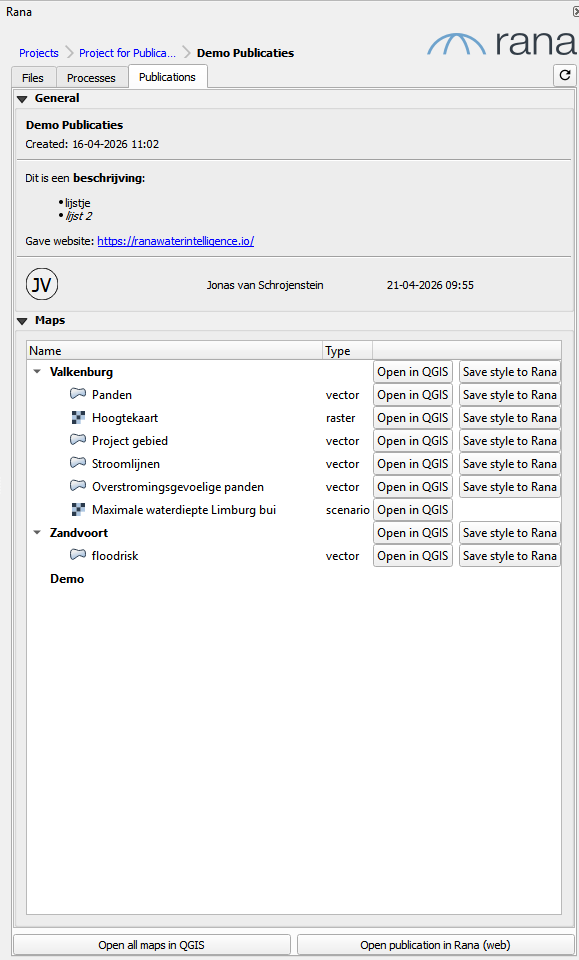Save Stroomlijnen style to Rana
Screen dimensions: 579x960
(x=510, y=463)
